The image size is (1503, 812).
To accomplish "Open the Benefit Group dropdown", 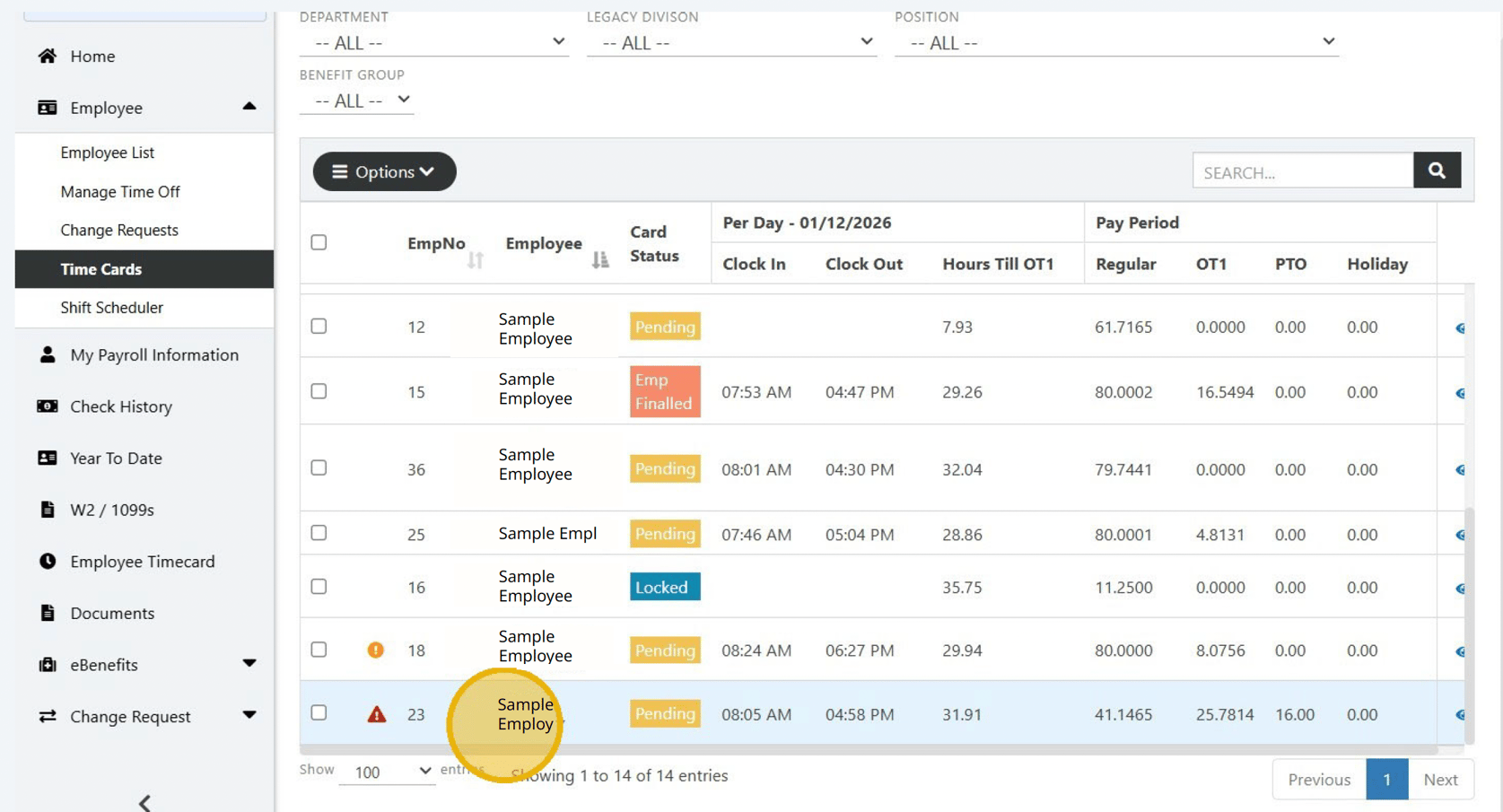I will pos(356,100).
